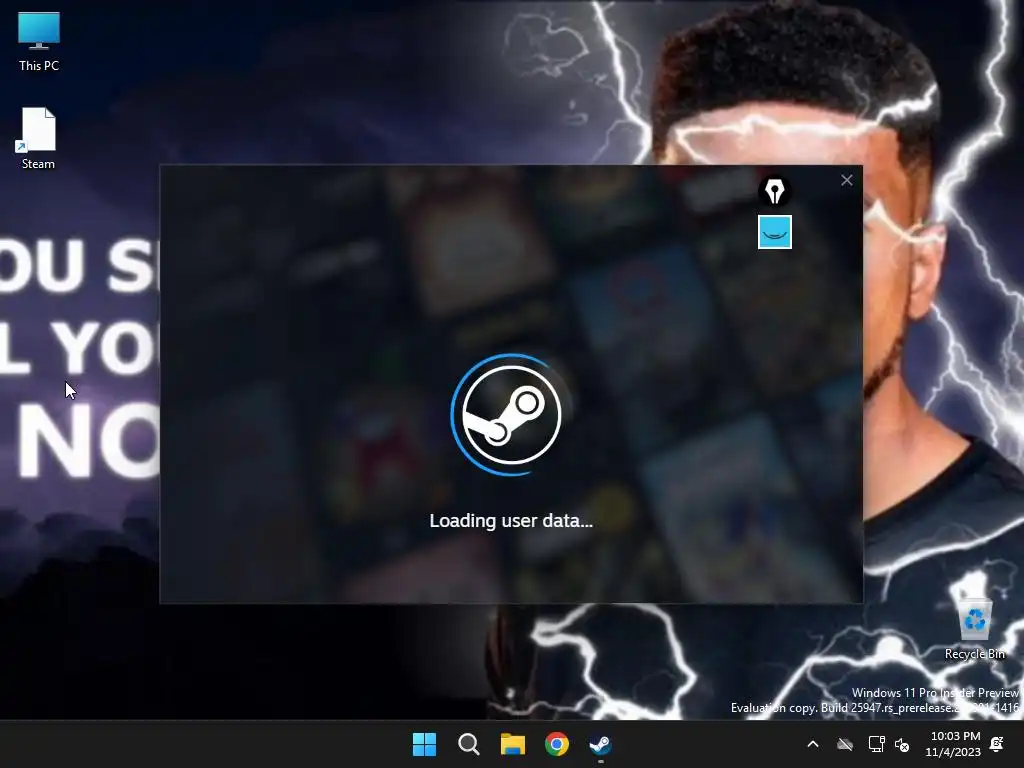Click the OneDrive cloud tray icon
Screen dimensions: 1024x768
845,744
